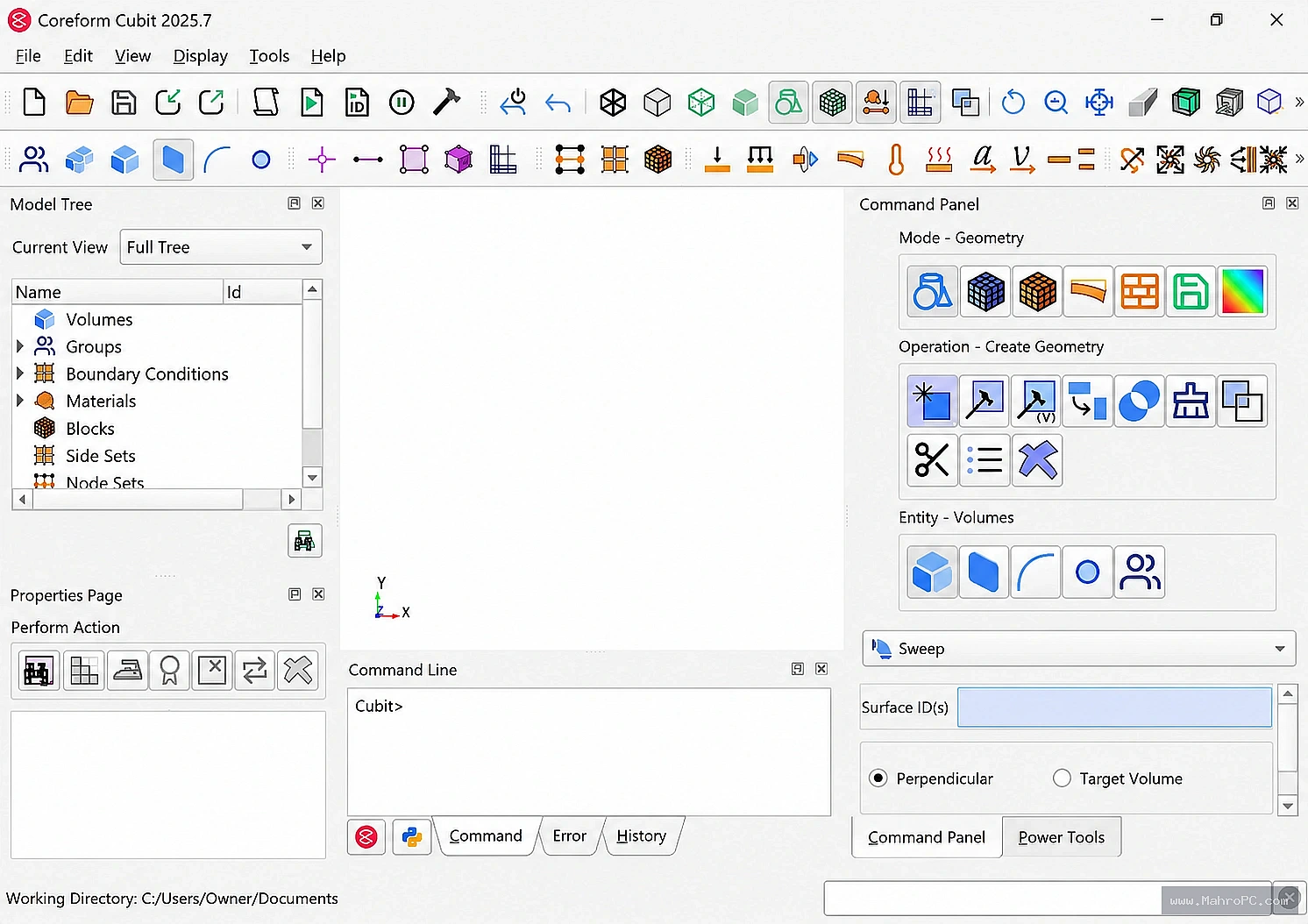1308x924 pixels.
Task: Click into the Surface ID(s) input field
Action: coord(1114,707)
